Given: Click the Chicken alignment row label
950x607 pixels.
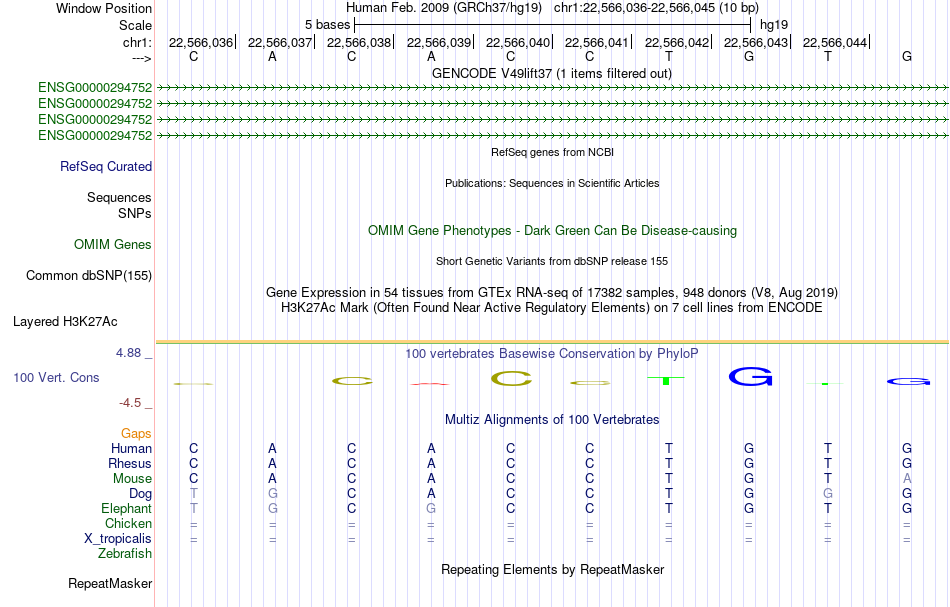Looking at the screenshot, I should click(x=128, y=523).
